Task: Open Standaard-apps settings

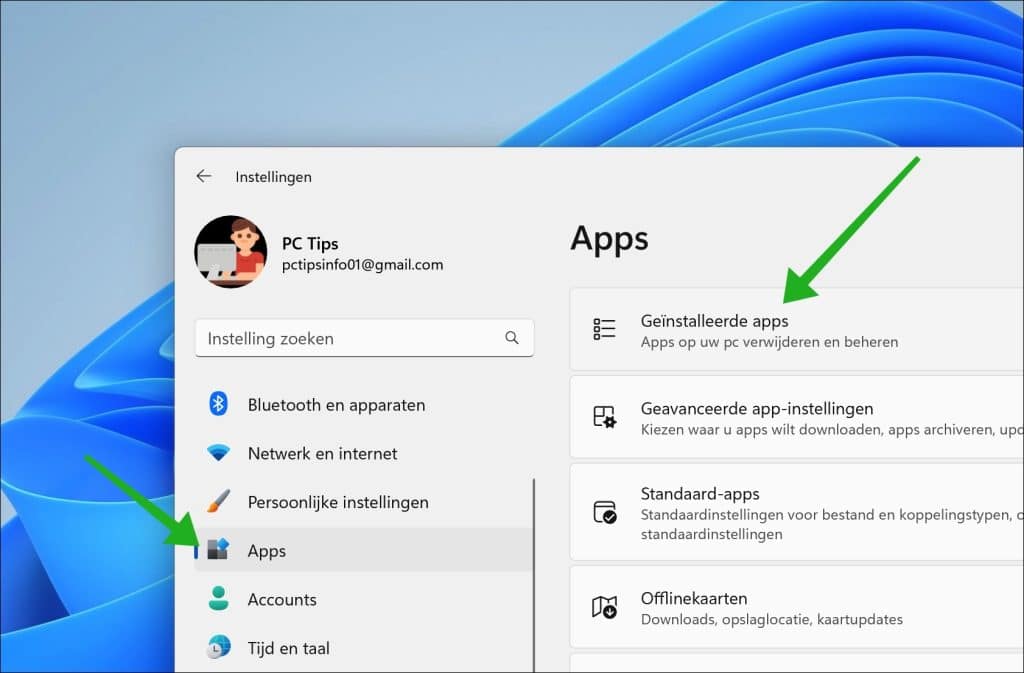Action: 797,512
